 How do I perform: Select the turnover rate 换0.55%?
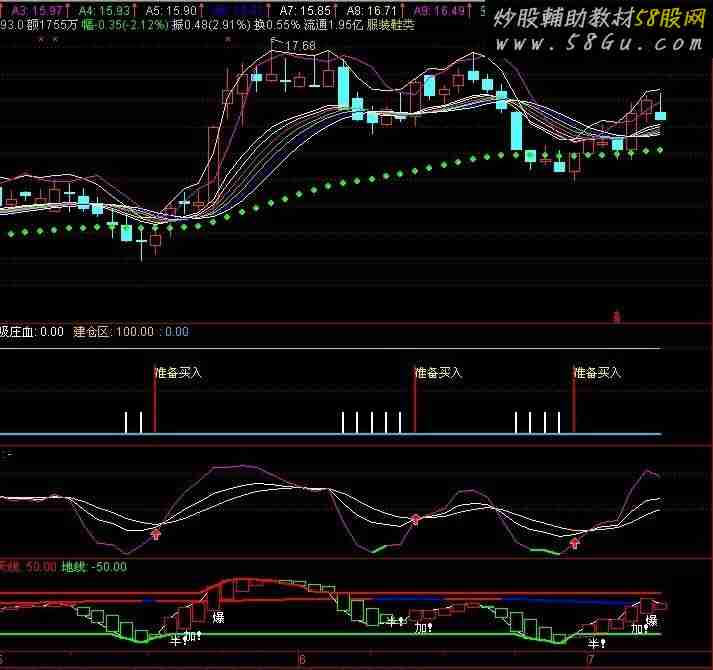277,25
